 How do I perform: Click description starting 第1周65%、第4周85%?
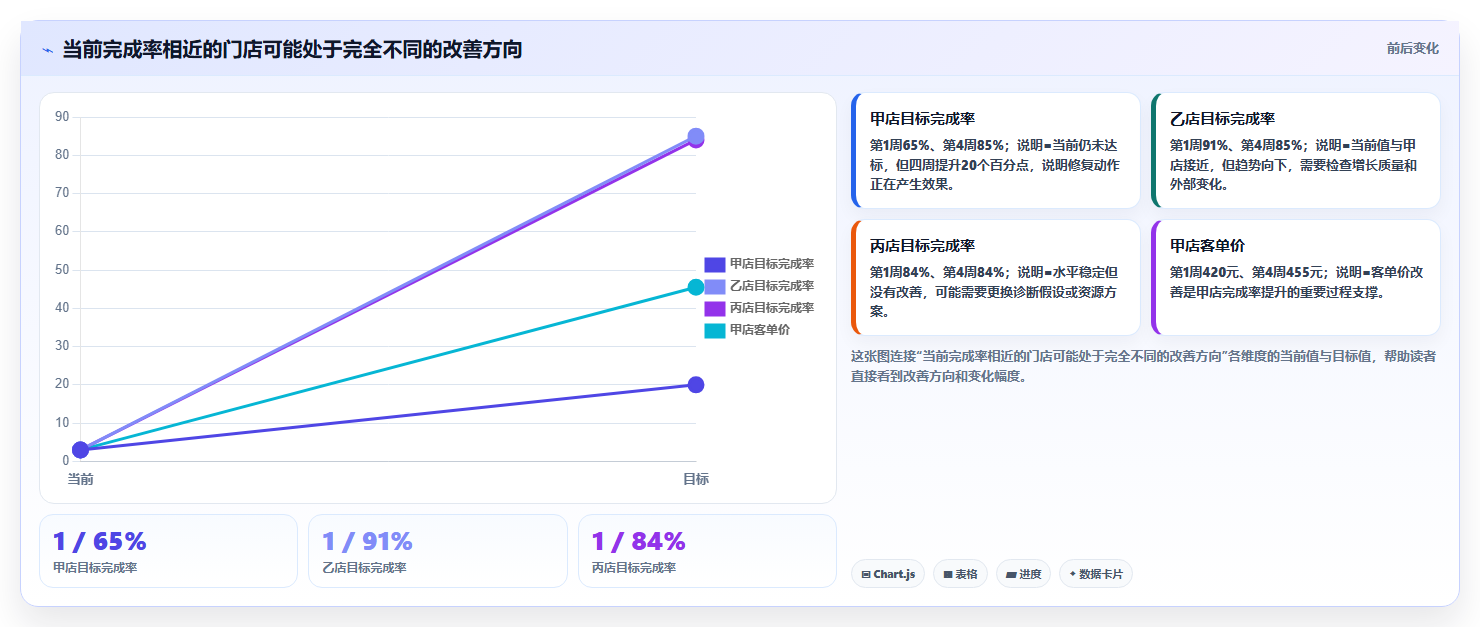[x=995, y=164]
